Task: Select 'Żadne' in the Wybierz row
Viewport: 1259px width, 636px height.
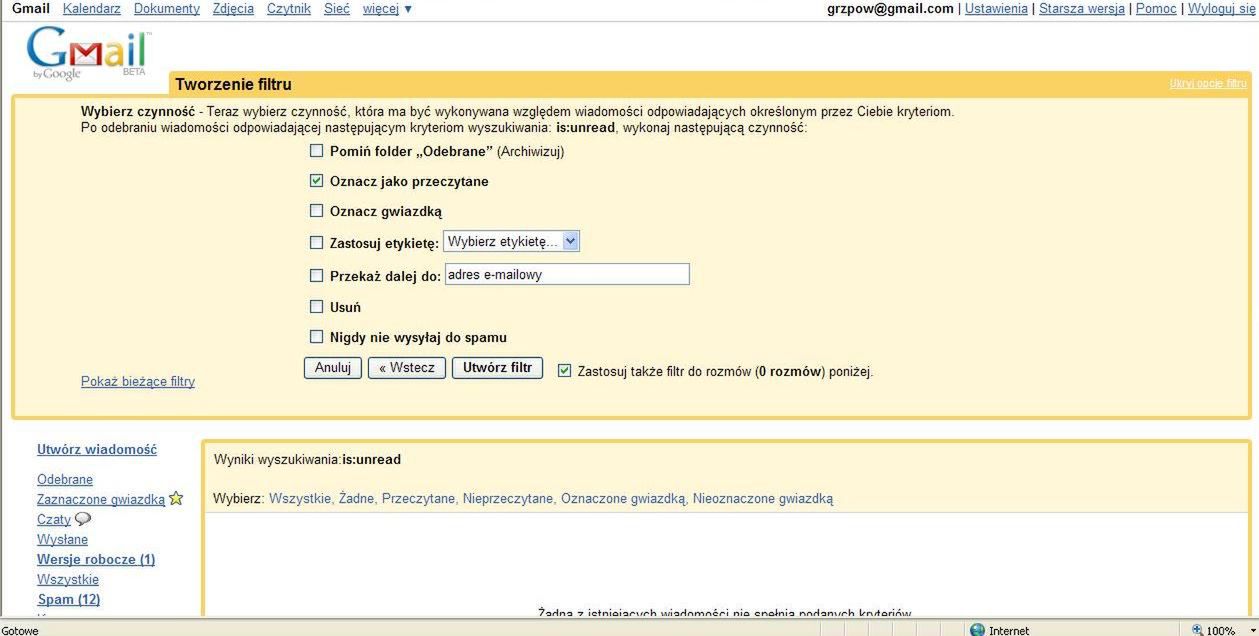Action: [356, 498]
